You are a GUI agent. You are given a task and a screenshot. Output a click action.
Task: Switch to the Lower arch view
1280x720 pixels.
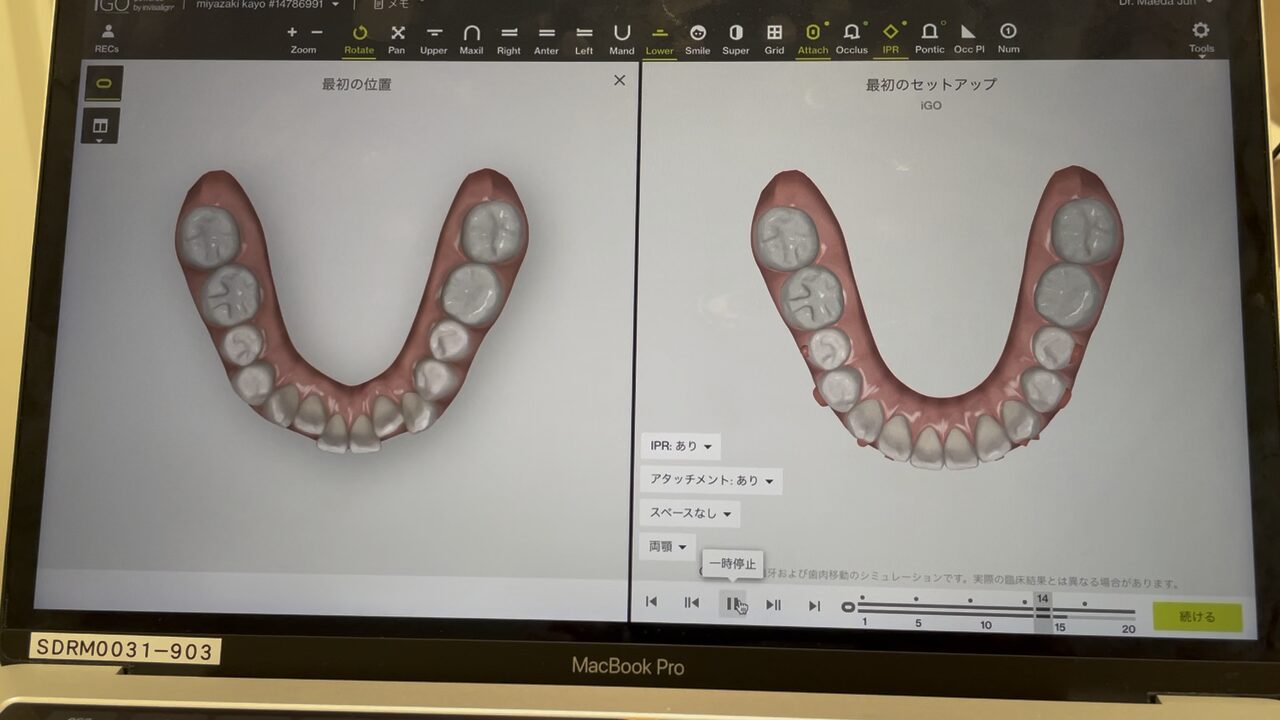coord(660,40)
